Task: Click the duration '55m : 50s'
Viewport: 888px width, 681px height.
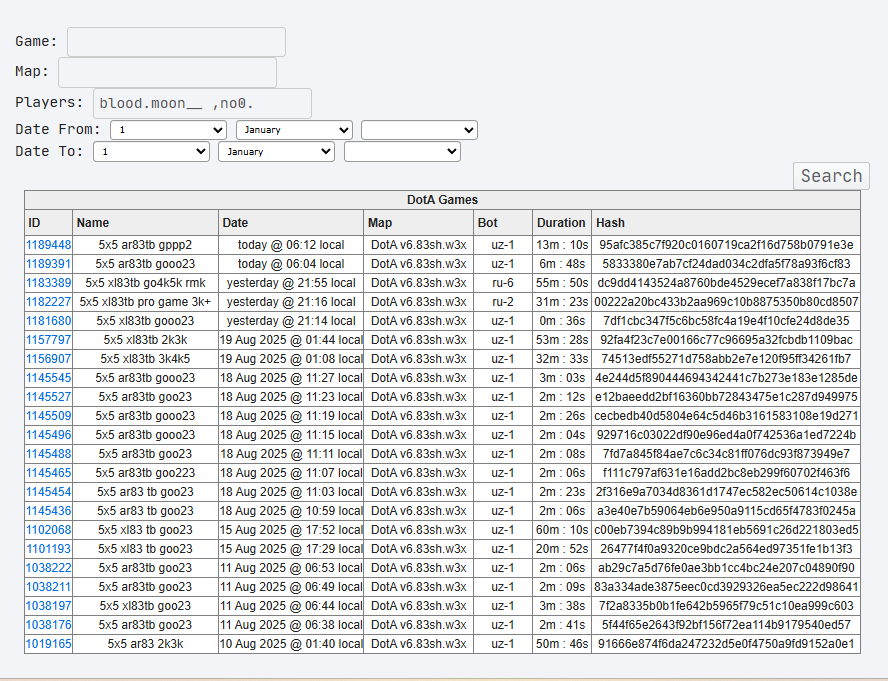Action: [x=562, y=283]
